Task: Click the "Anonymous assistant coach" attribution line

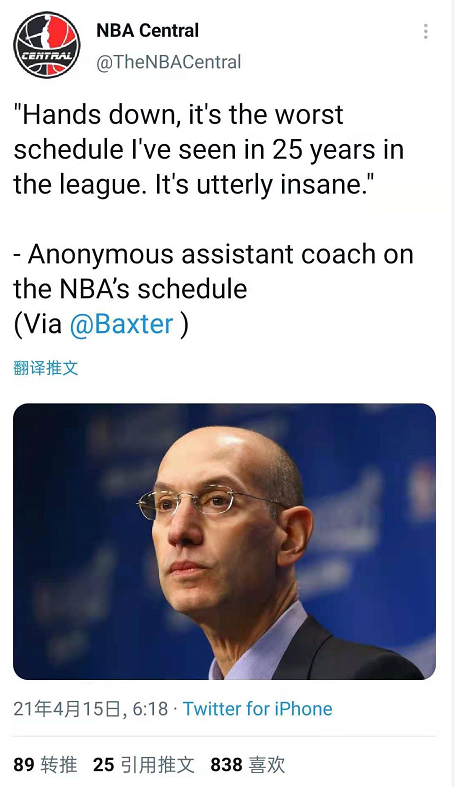Action: (213, 254)
